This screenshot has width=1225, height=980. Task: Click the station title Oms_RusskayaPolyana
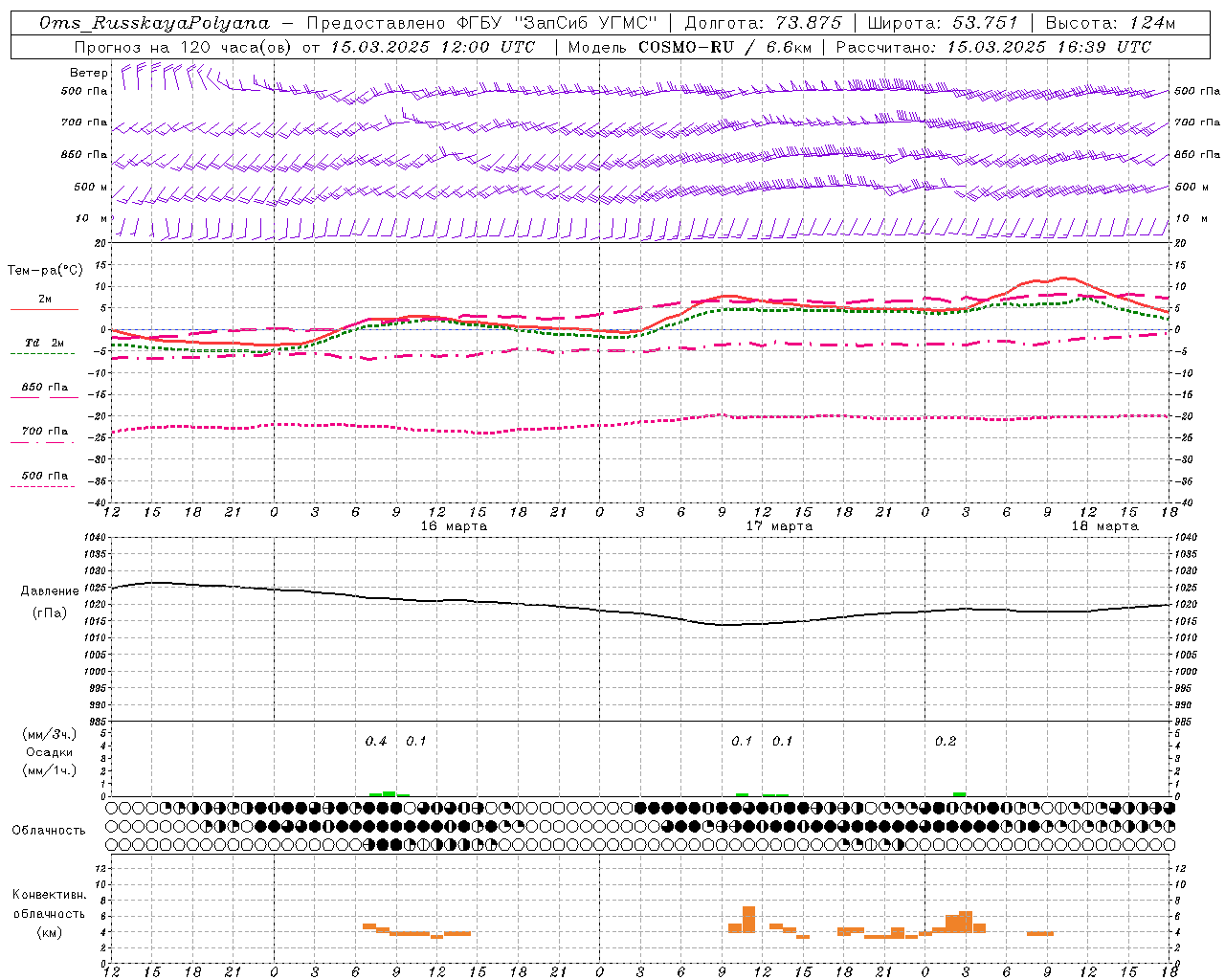coord(154,23)
